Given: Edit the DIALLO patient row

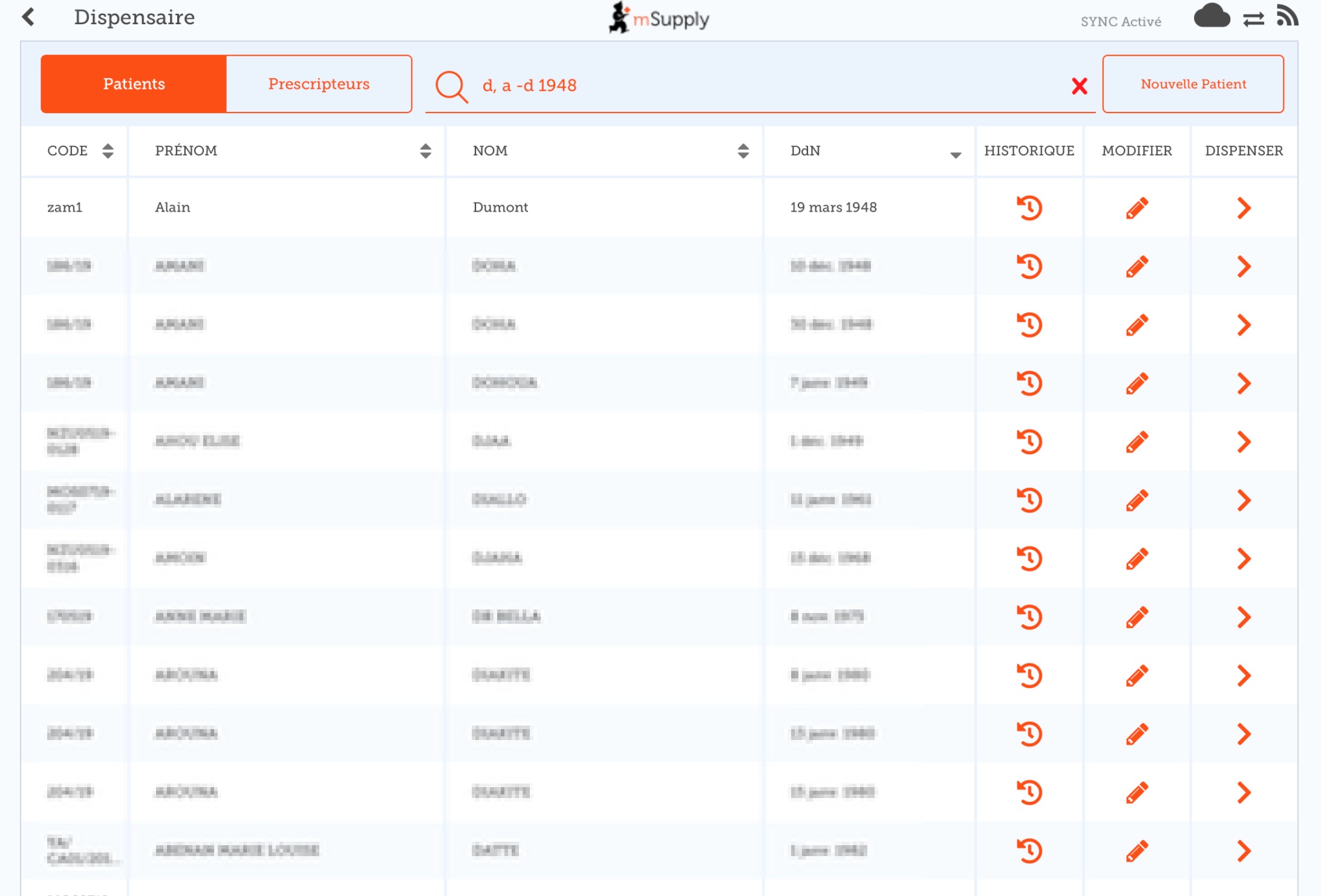Looking at the screenshot, I should 1137,501.
